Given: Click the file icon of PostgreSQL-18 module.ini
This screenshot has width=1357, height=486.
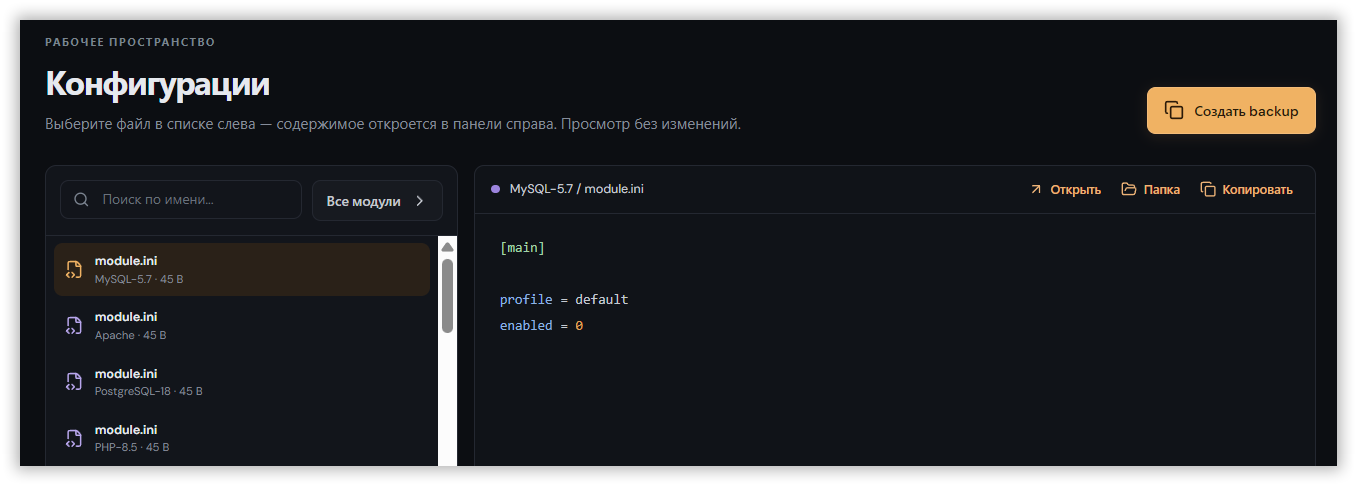Looking at the screenshot, I should pos(74,381).
